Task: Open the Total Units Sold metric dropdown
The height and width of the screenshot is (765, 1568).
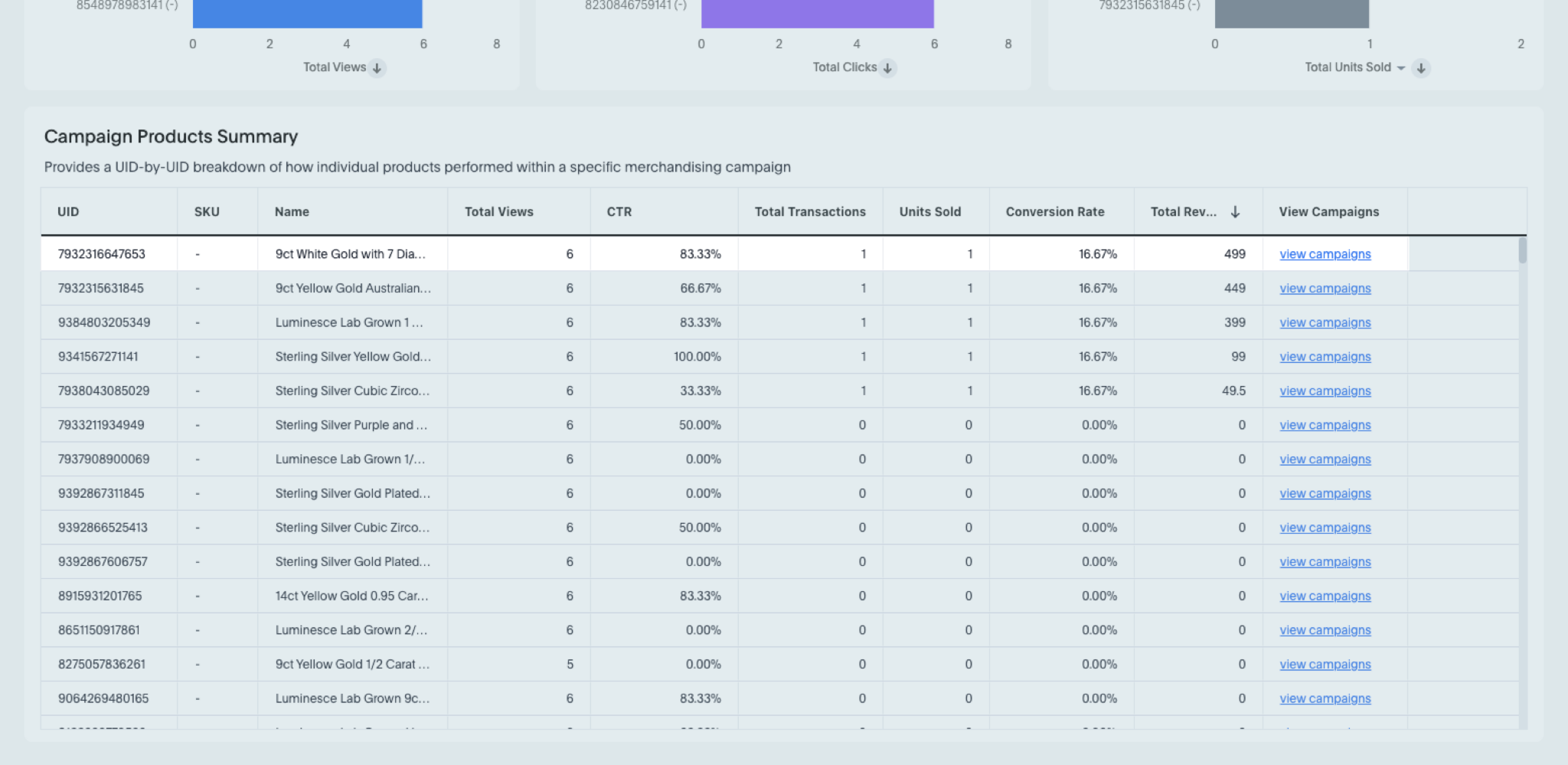Action: (1400, 68)
